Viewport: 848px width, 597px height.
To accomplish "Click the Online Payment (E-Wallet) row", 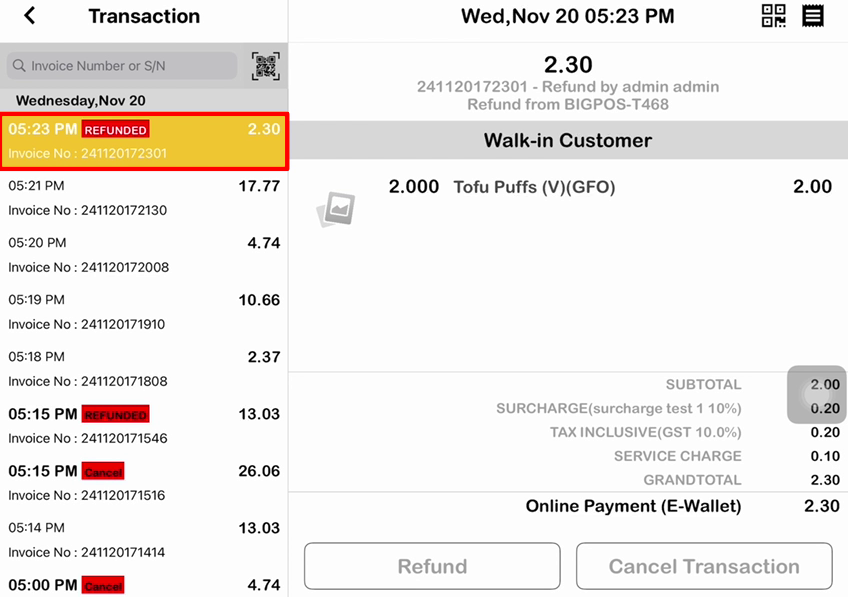I will coord(634,506).
